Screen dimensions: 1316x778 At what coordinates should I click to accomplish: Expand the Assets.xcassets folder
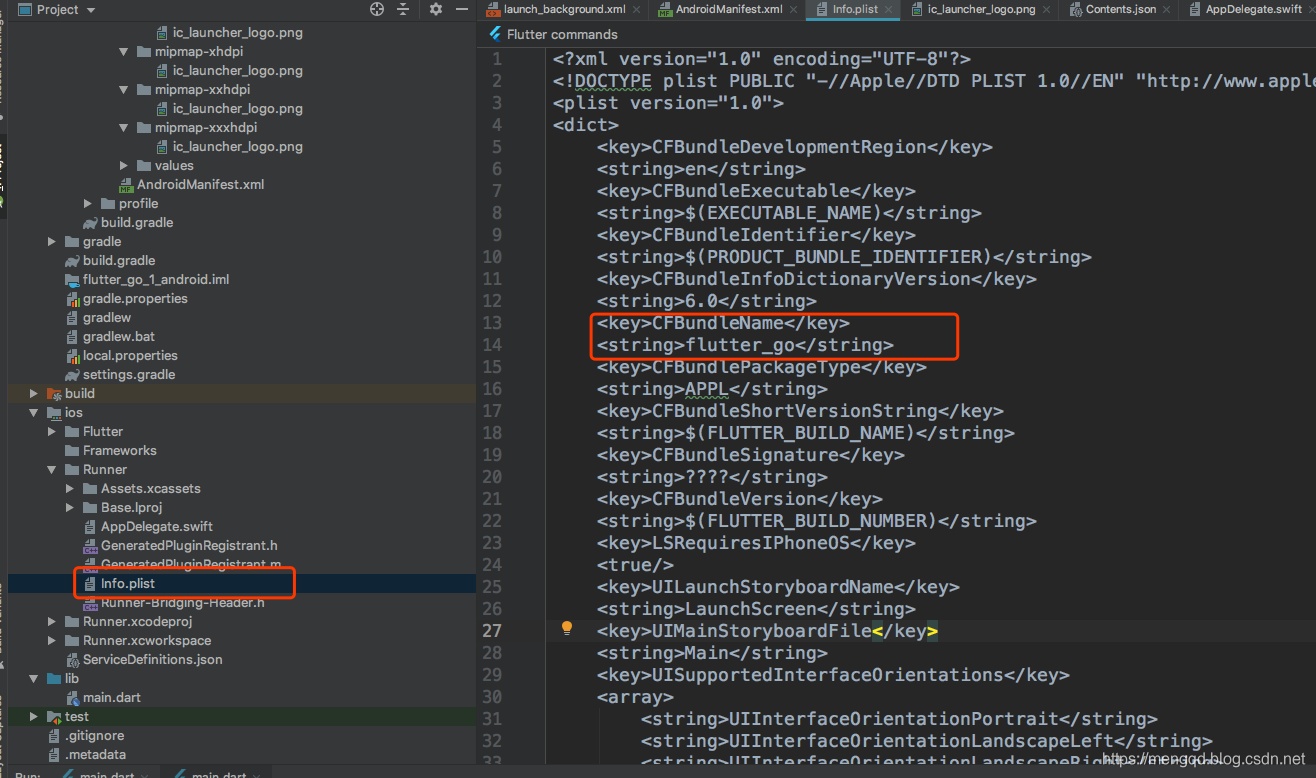[x=70, y=489]
